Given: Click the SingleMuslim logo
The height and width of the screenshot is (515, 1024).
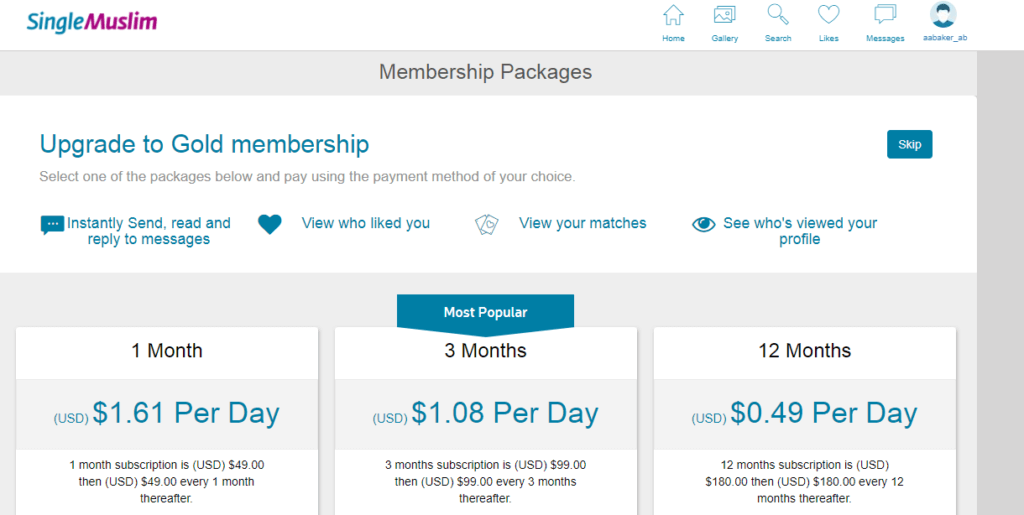Looking at the screenshot, I should pos(91,22).
